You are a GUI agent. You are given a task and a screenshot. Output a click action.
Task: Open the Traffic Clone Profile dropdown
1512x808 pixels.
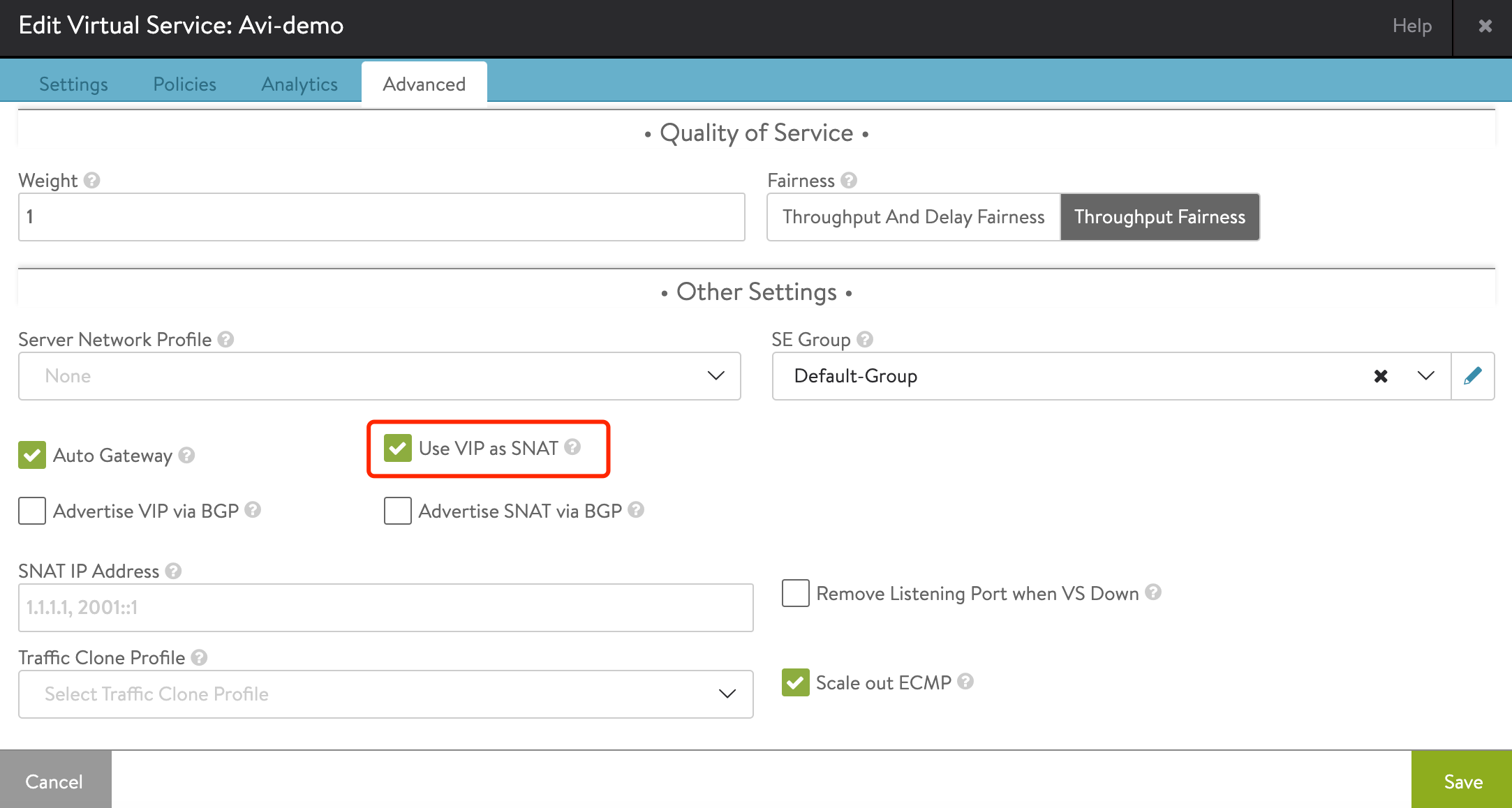[386, 694]
